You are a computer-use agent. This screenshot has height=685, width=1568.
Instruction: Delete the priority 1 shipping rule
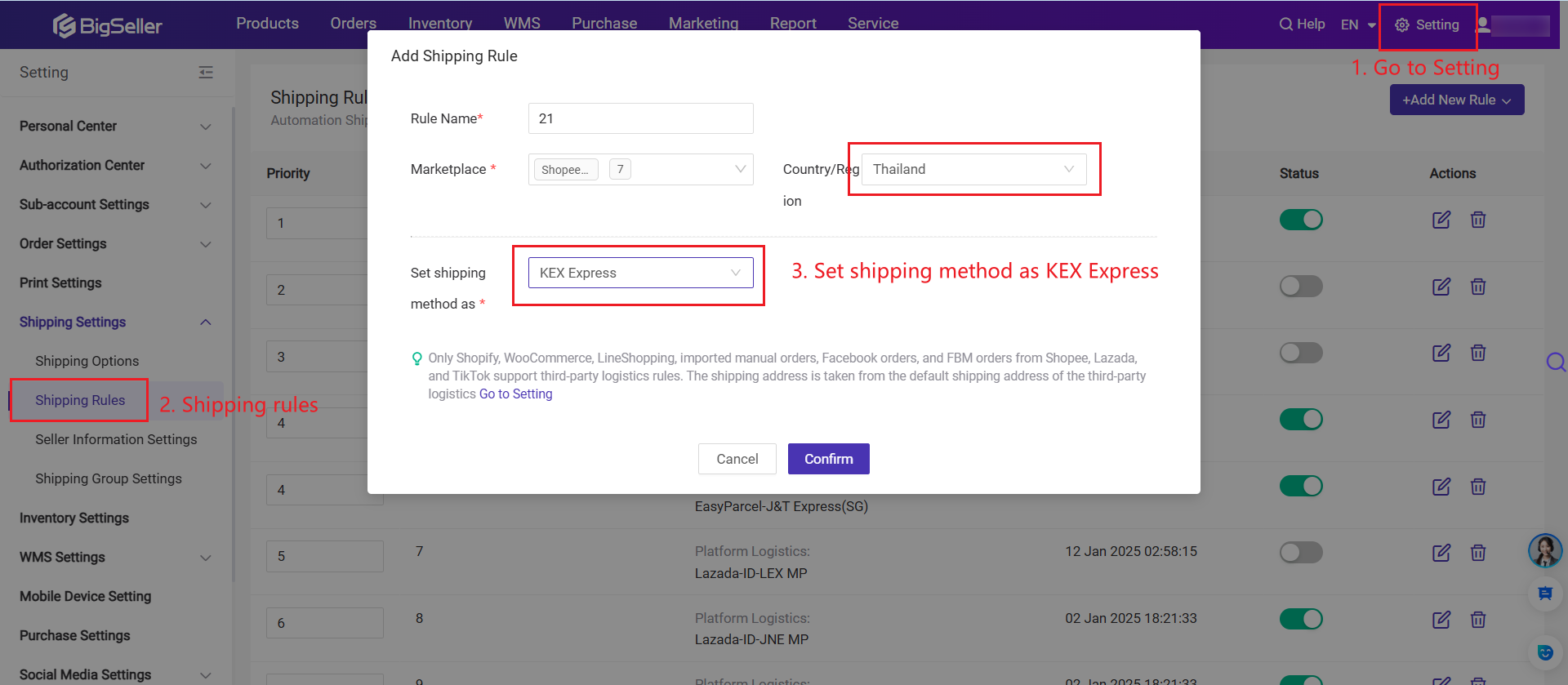click(x=1478, y=220)
